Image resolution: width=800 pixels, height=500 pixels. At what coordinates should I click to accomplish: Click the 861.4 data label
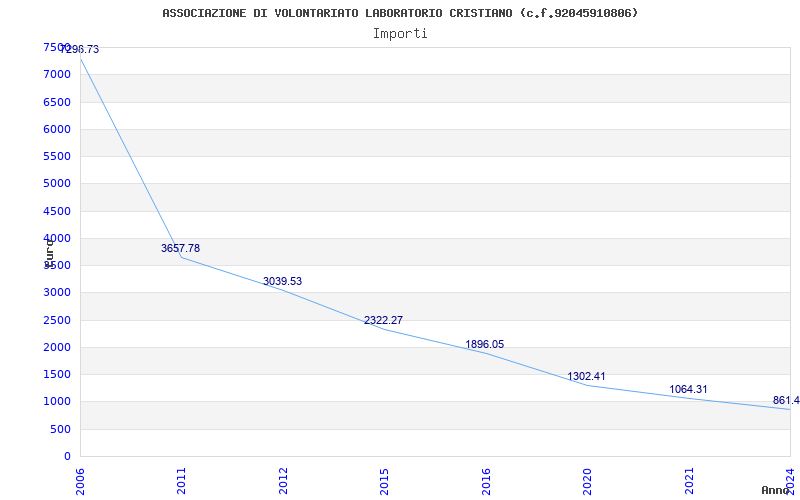click(786, 400)
